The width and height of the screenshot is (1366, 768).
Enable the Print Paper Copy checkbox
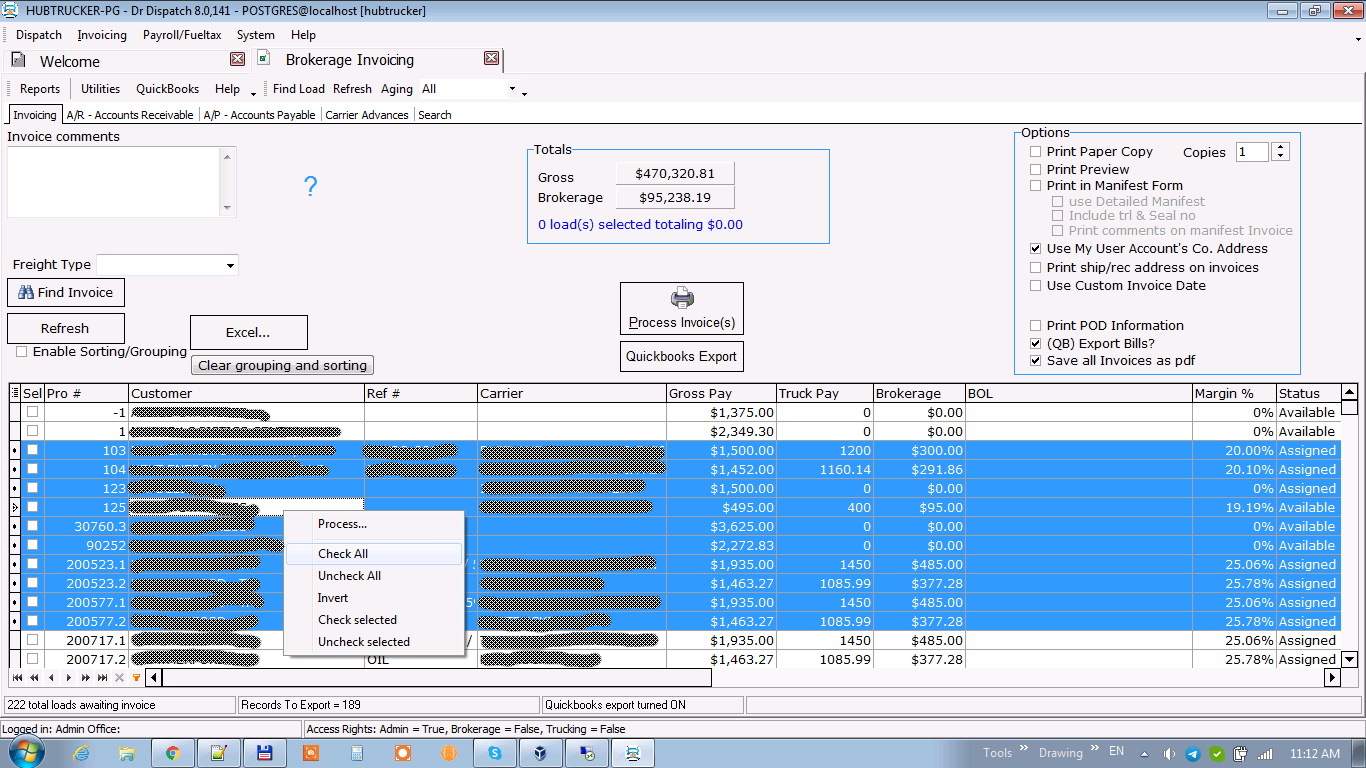pyautogui.click(x=1036, y=152)
